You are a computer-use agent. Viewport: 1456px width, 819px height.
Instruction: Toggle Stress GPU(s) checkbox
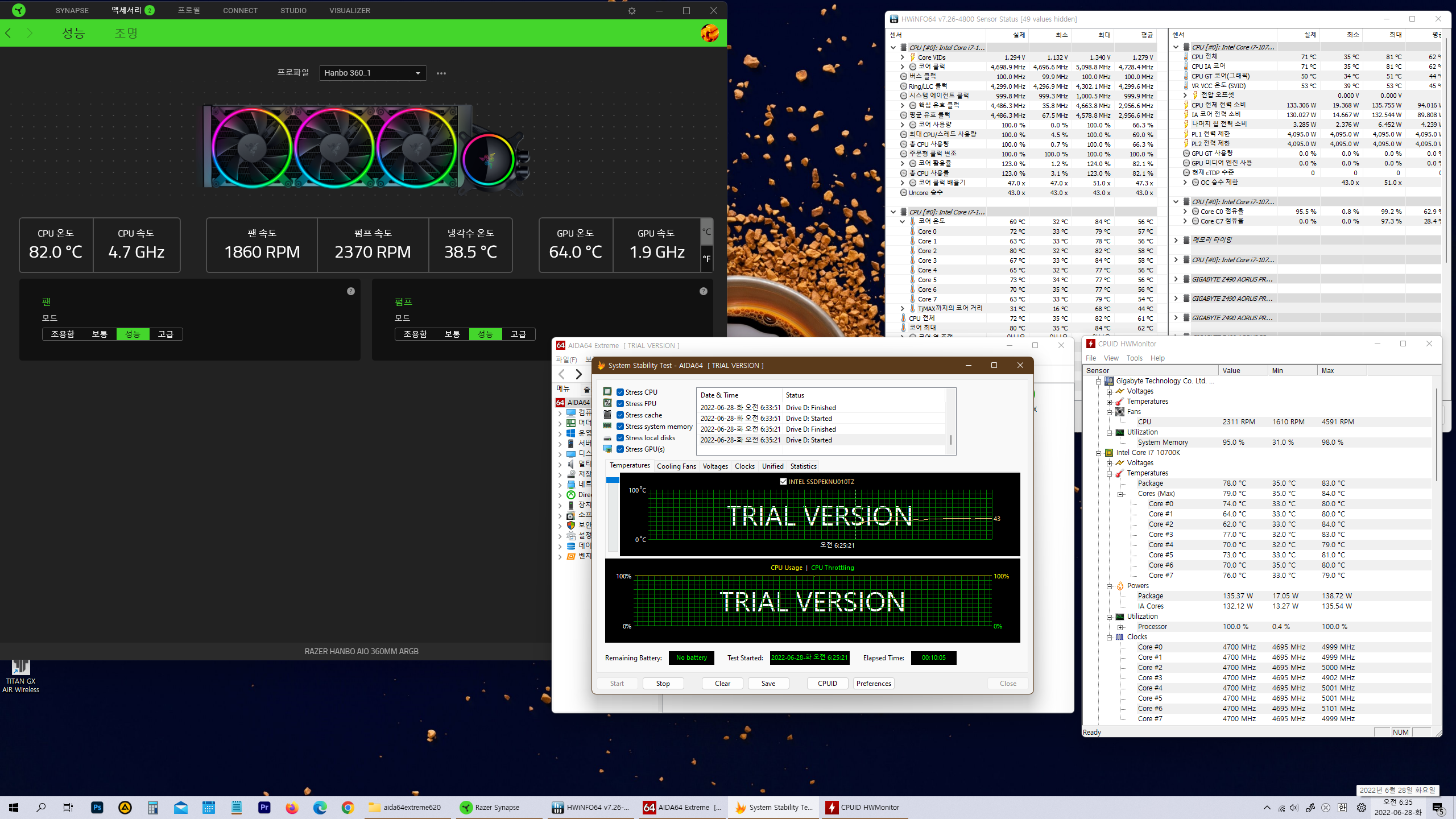pos(621,449)
